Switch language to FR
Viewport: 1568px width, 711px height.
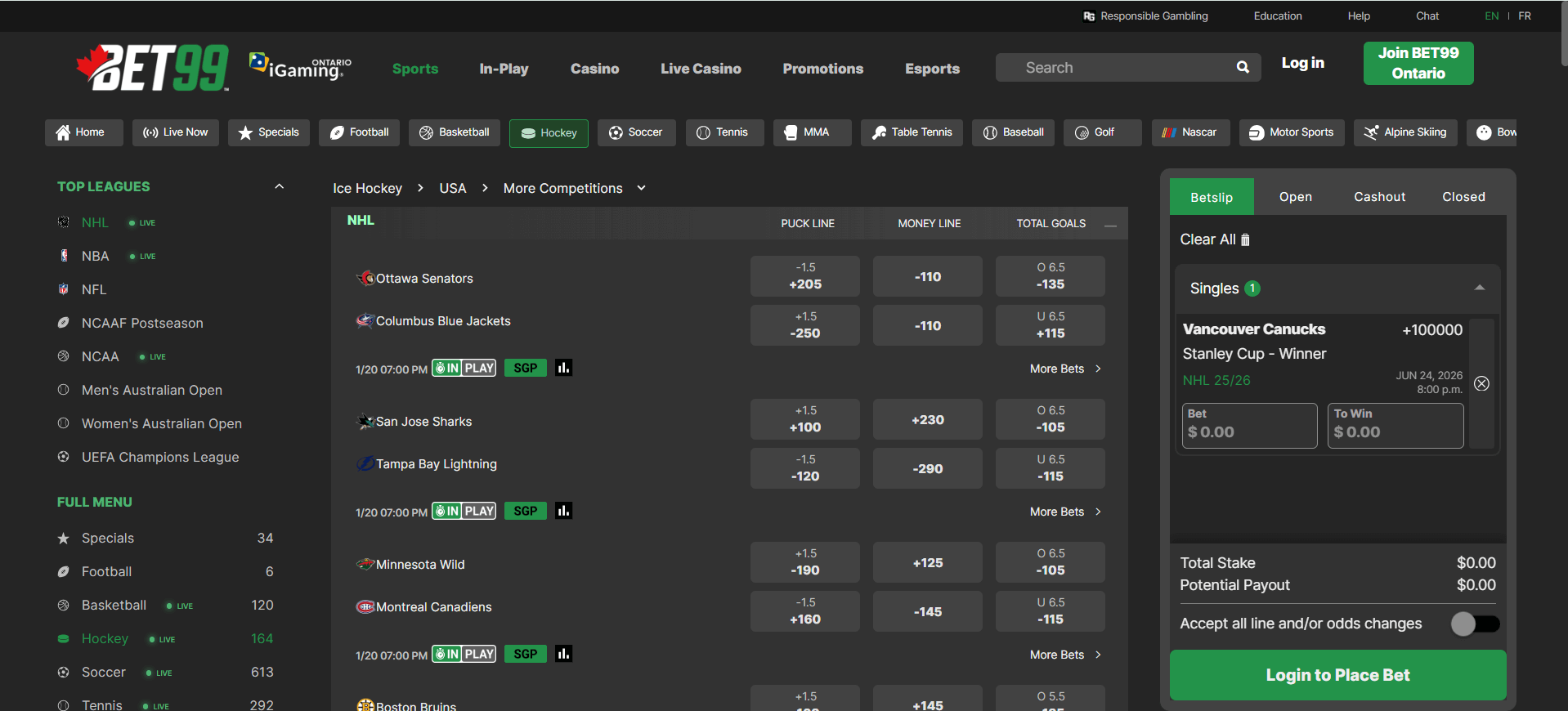(1525, 16)
